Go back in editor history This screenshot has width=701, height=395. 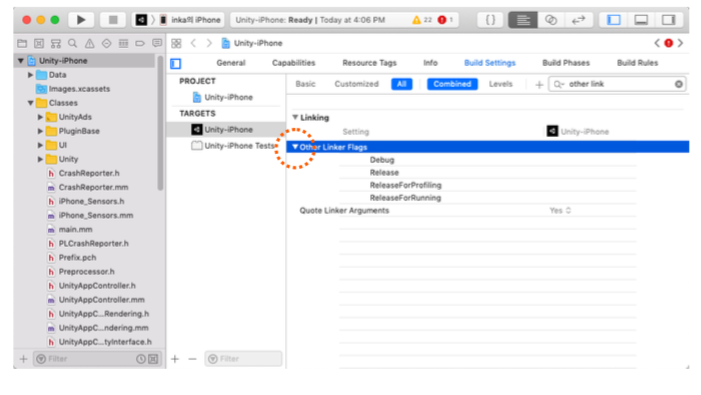point(194,43)
